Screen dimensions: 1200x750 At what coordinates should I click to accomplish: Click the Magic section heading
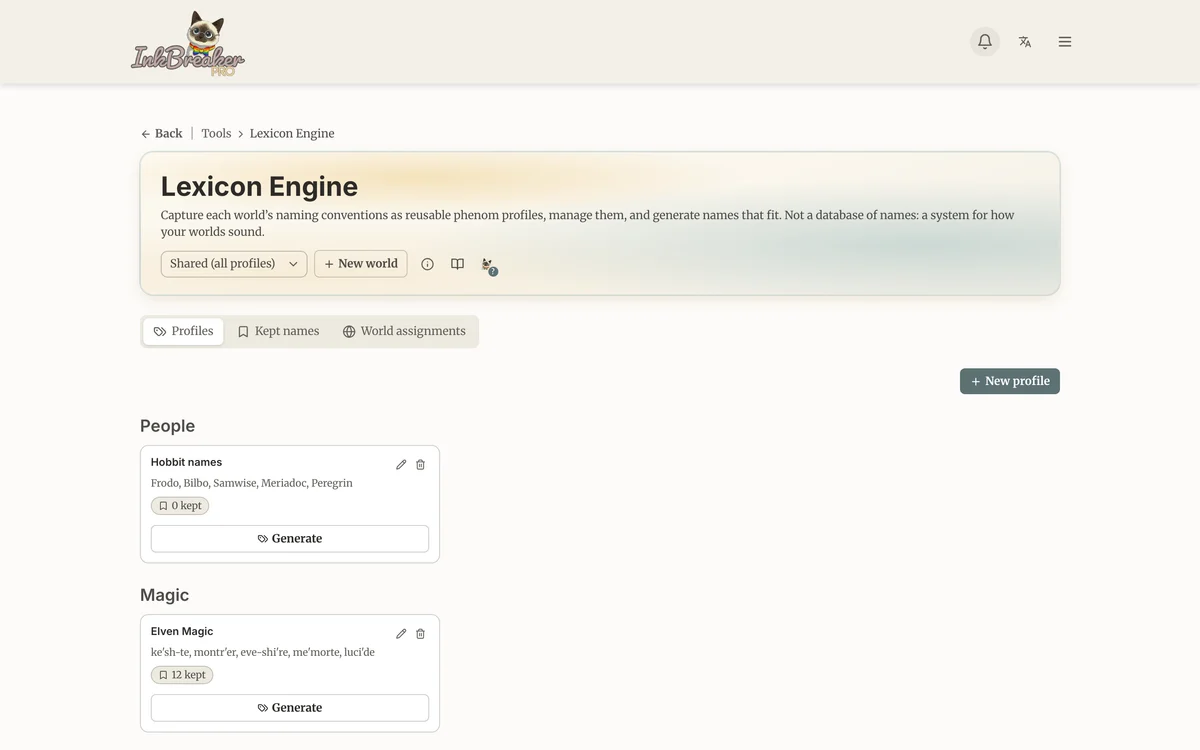pos(164,595)
